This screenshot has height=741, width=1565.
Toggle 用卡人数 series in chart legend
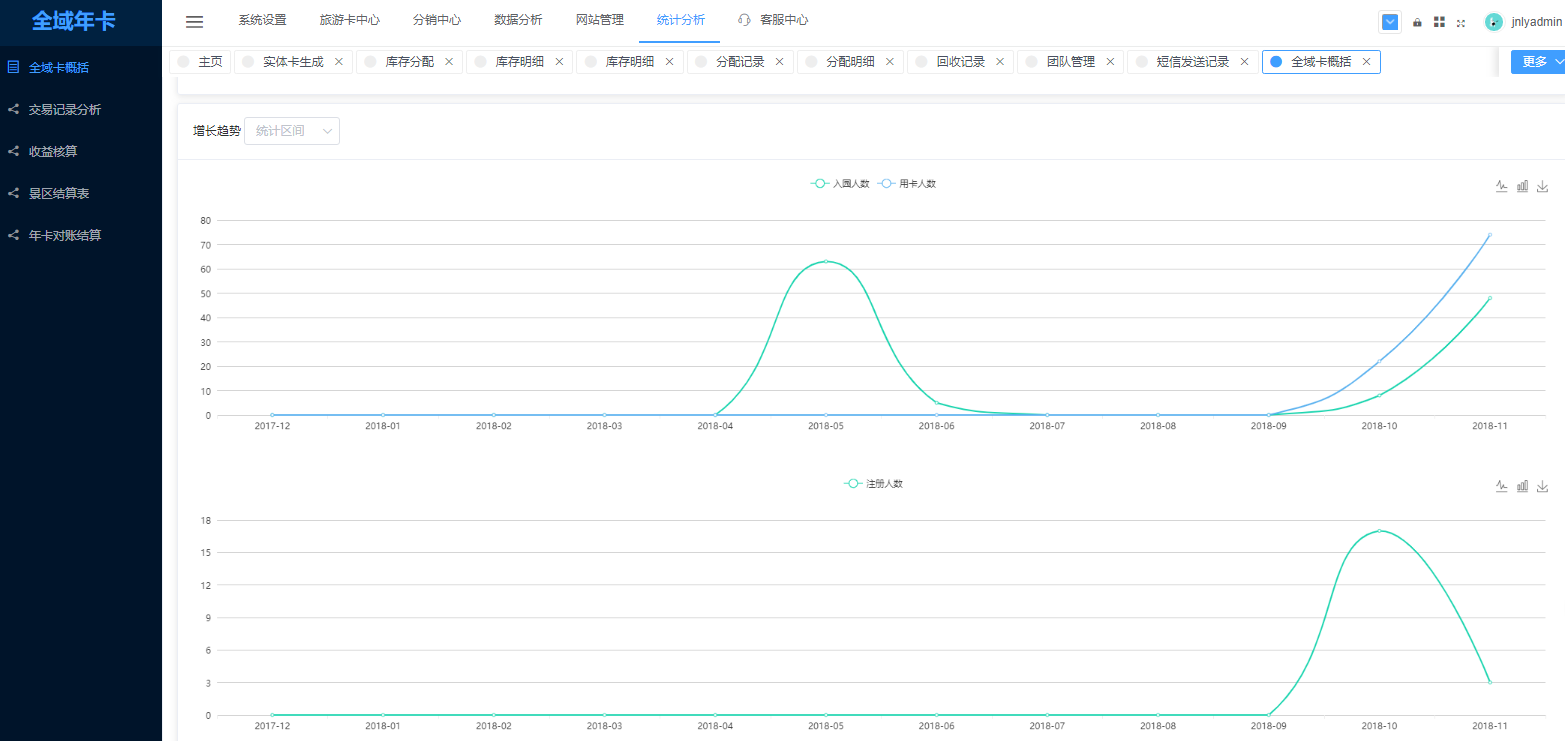click(906, 184)
